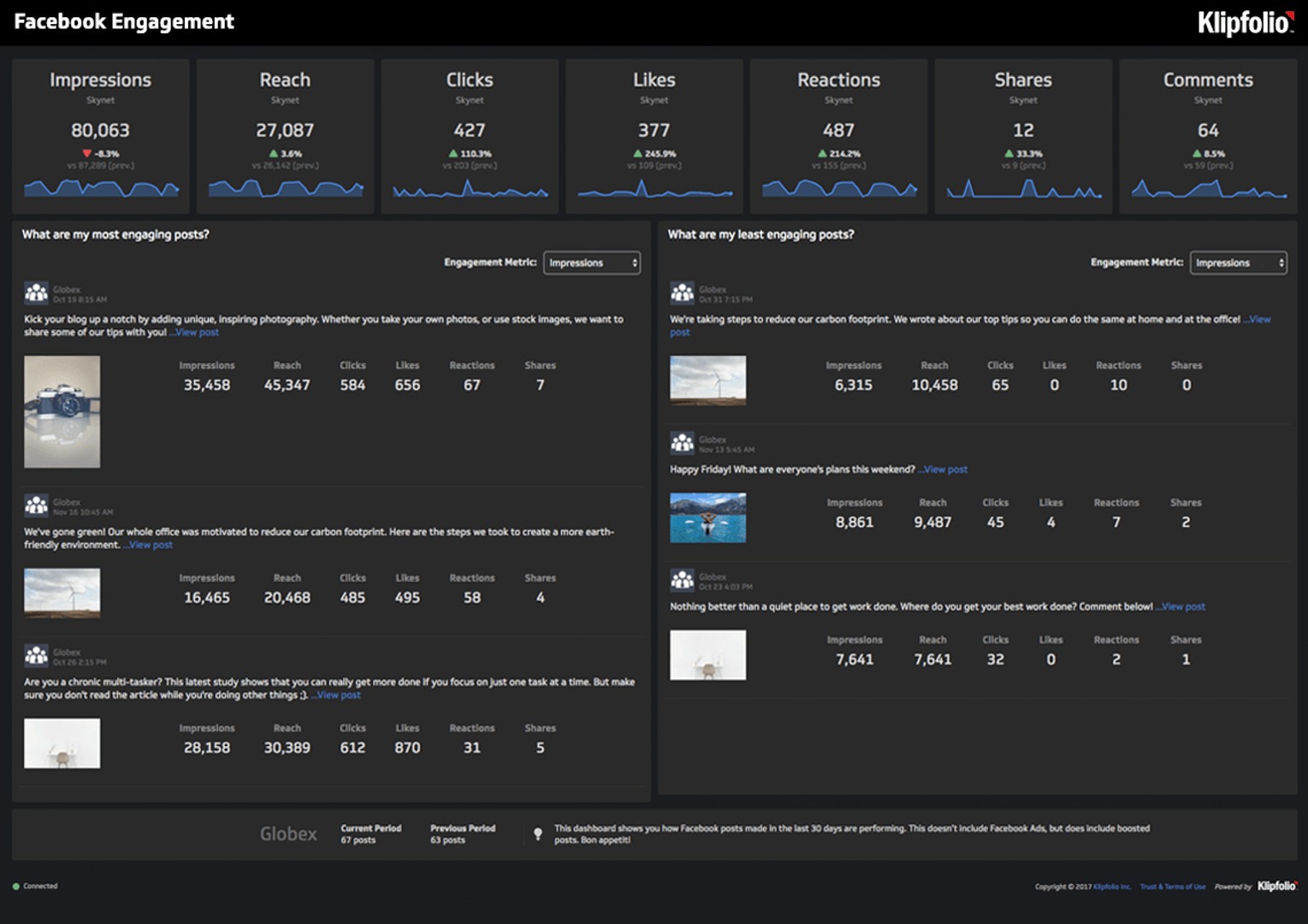Viewport: 1308px width, 924px height.
Task: Open View post for the photography tips post
Action: pyautogui.click(x=195, y=332)
